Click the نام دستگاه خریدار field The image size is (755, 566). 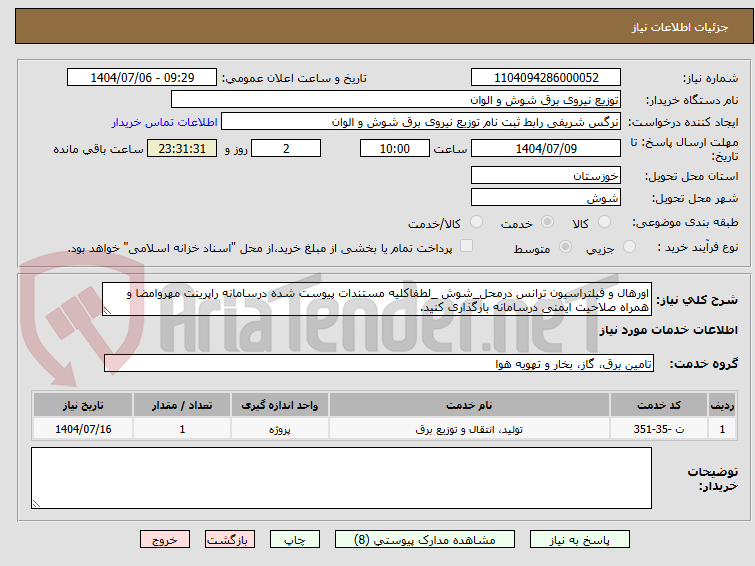click(396, 100)
